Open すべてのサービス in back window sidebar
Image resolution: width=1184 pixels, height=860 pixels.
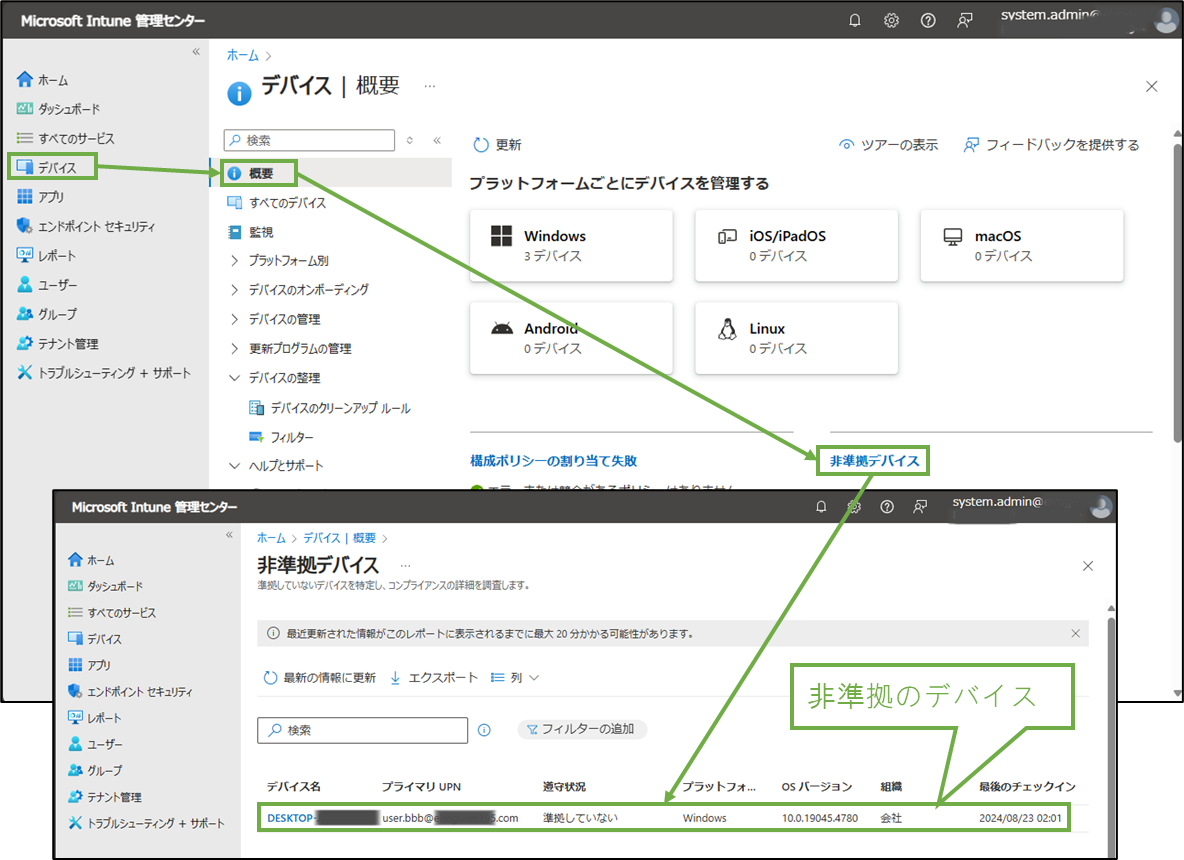(66, 138)
